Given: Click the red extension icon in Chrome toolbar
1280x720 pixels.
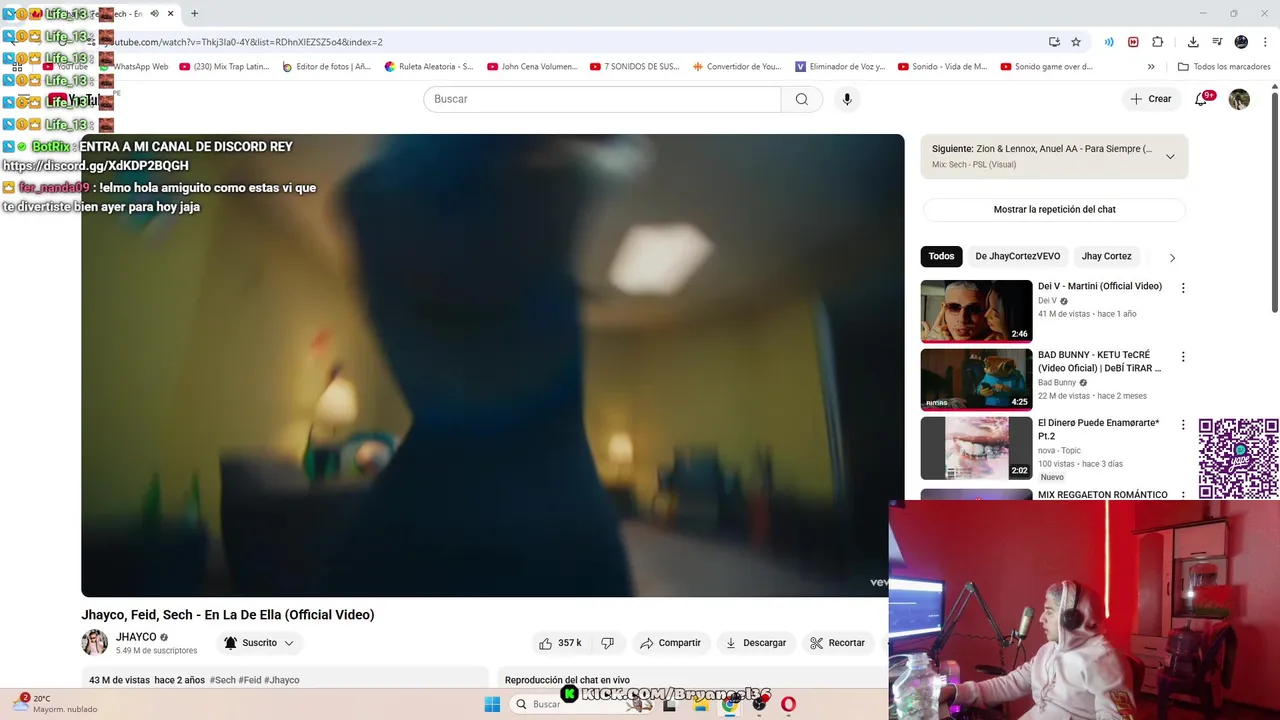Looking at the screenshot, I should coord(1133,42).
